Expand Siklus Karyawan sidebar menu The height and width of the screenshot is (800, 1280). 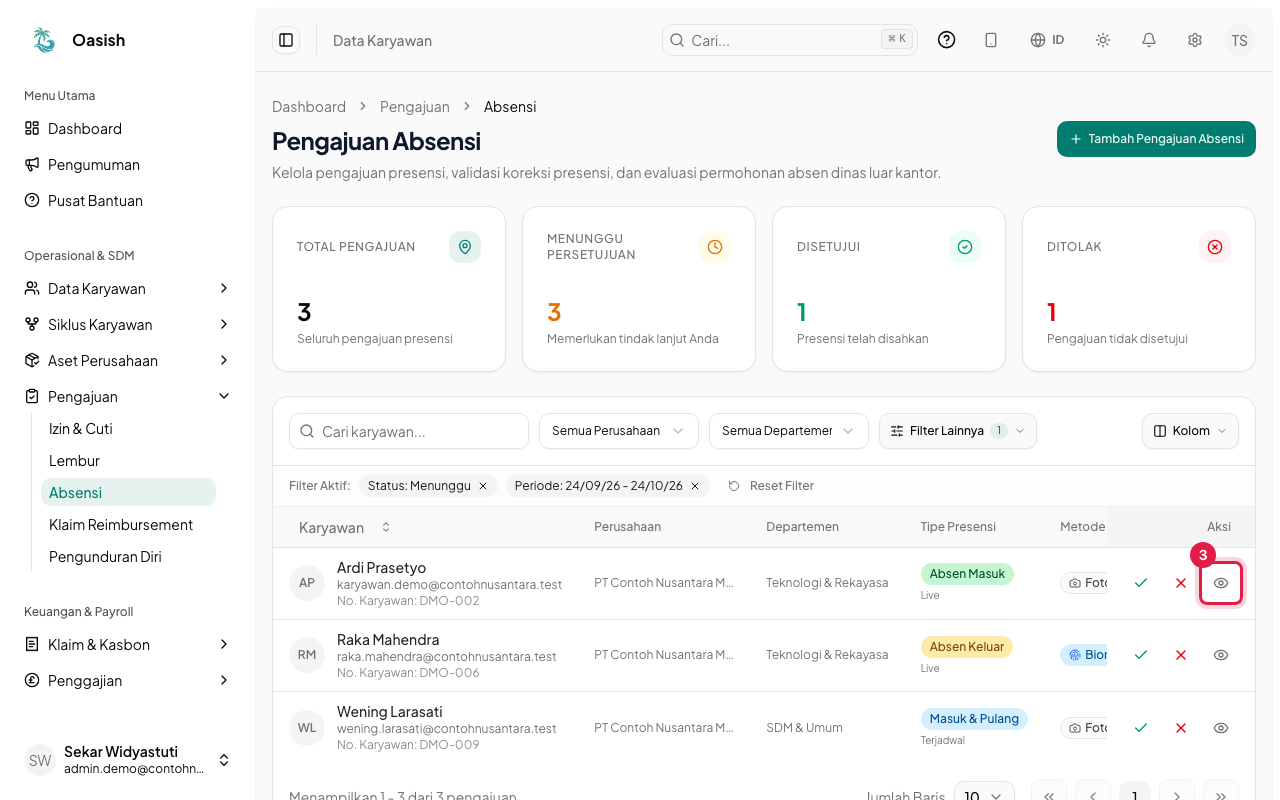coord(128,325)
